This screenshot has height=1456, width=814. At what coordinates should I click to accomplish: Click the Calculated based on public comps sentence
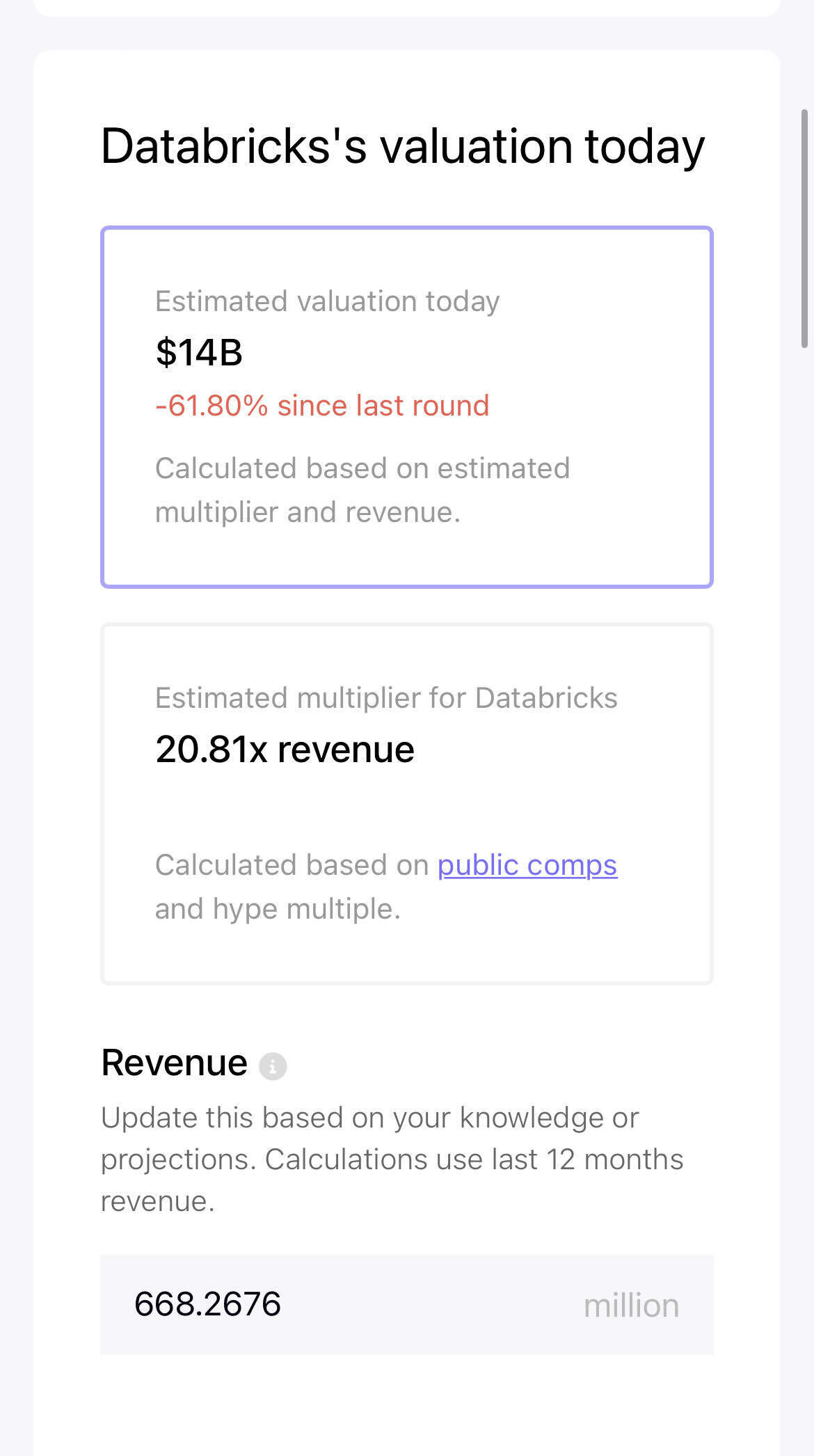pyautogui.click(x=386, y=887)
